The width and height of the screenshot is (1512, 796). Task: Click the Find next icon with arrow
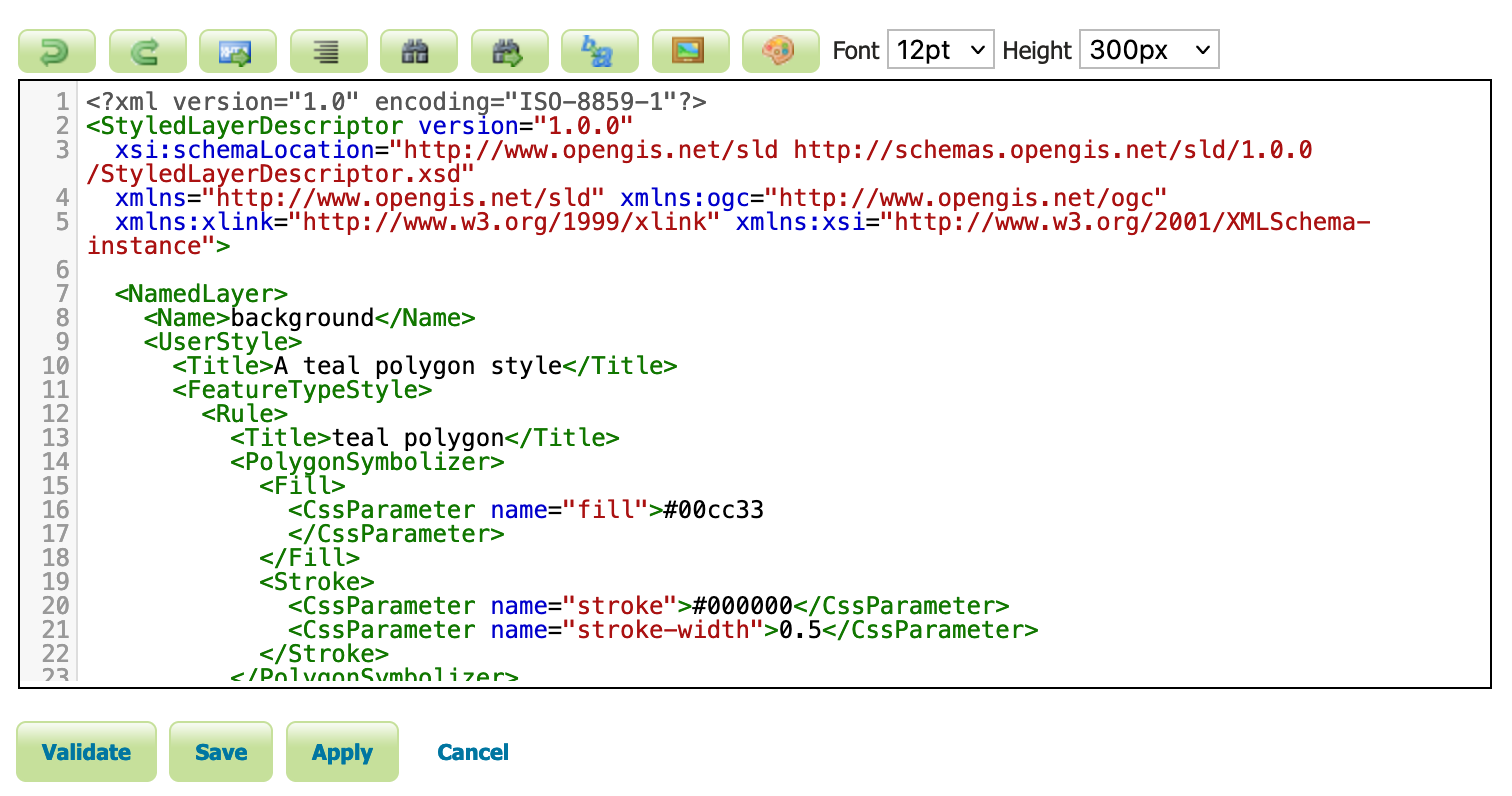click(x=509, y=51)
